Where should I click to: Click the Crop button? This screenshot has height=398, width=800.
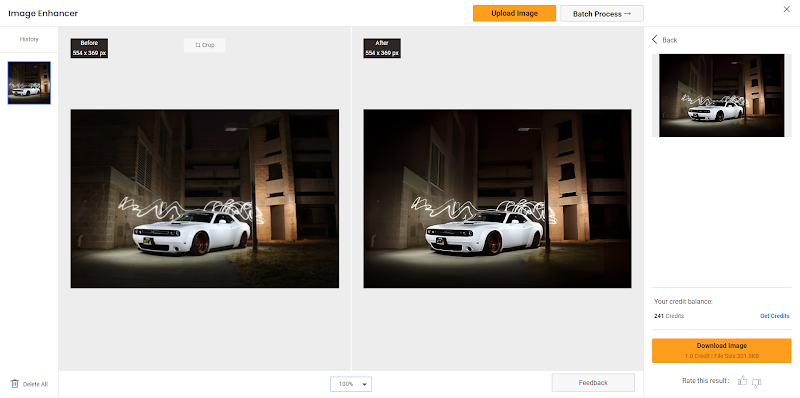point(205,45)
